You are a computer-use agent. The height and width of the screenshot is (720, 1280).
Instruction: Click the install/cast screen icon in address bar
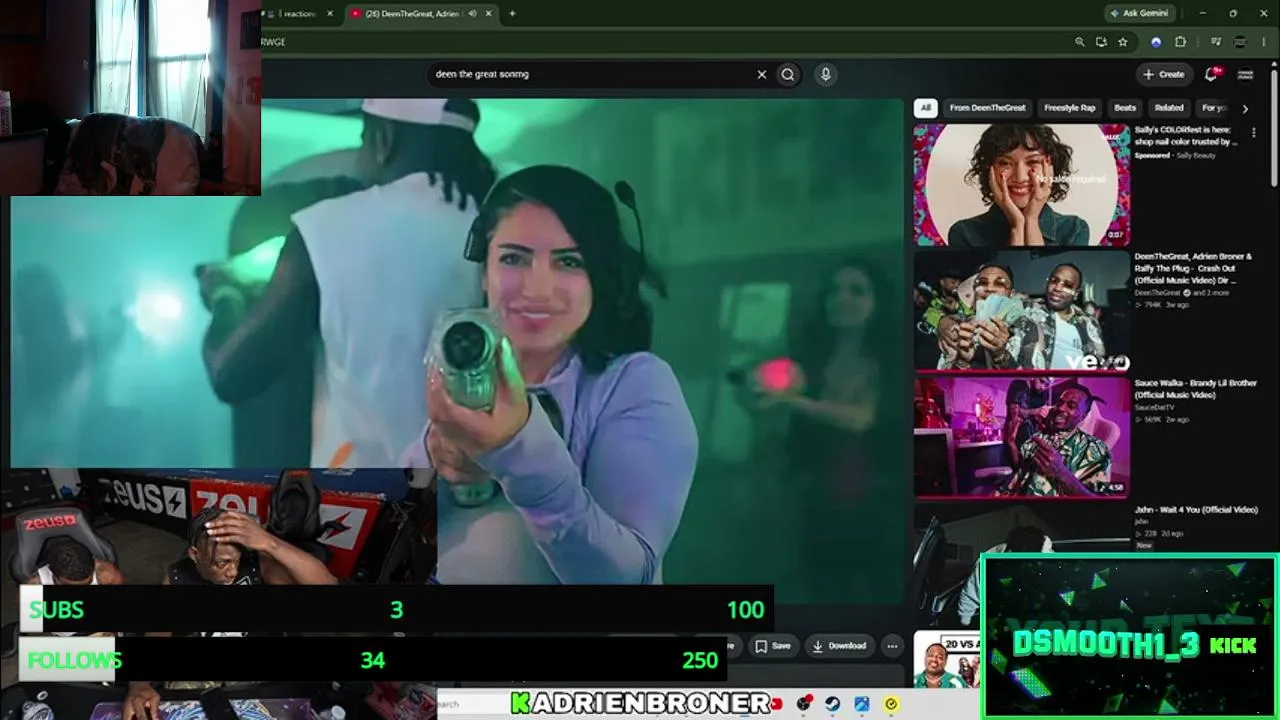coord(1101,42)
